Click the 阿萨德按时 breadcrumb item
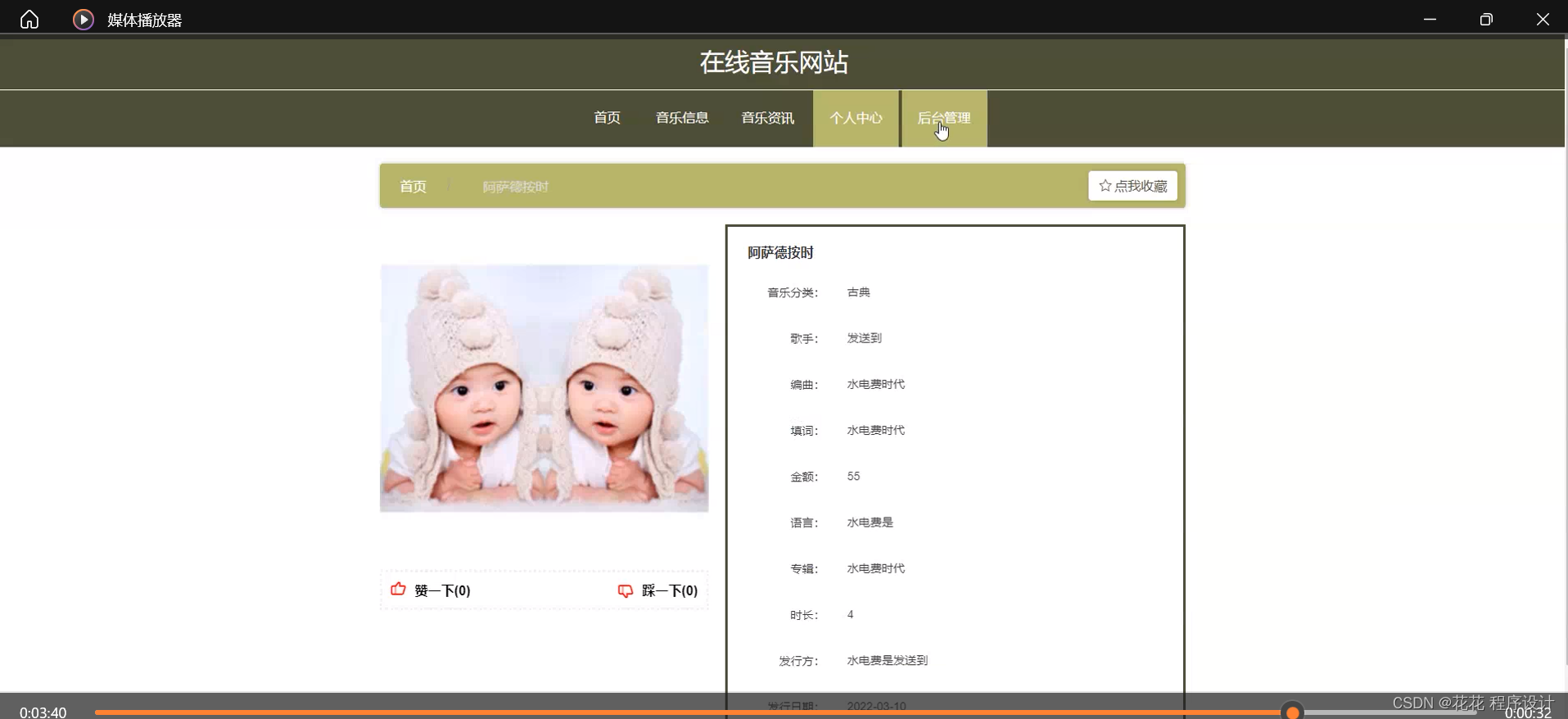 [x=516, y=187]
